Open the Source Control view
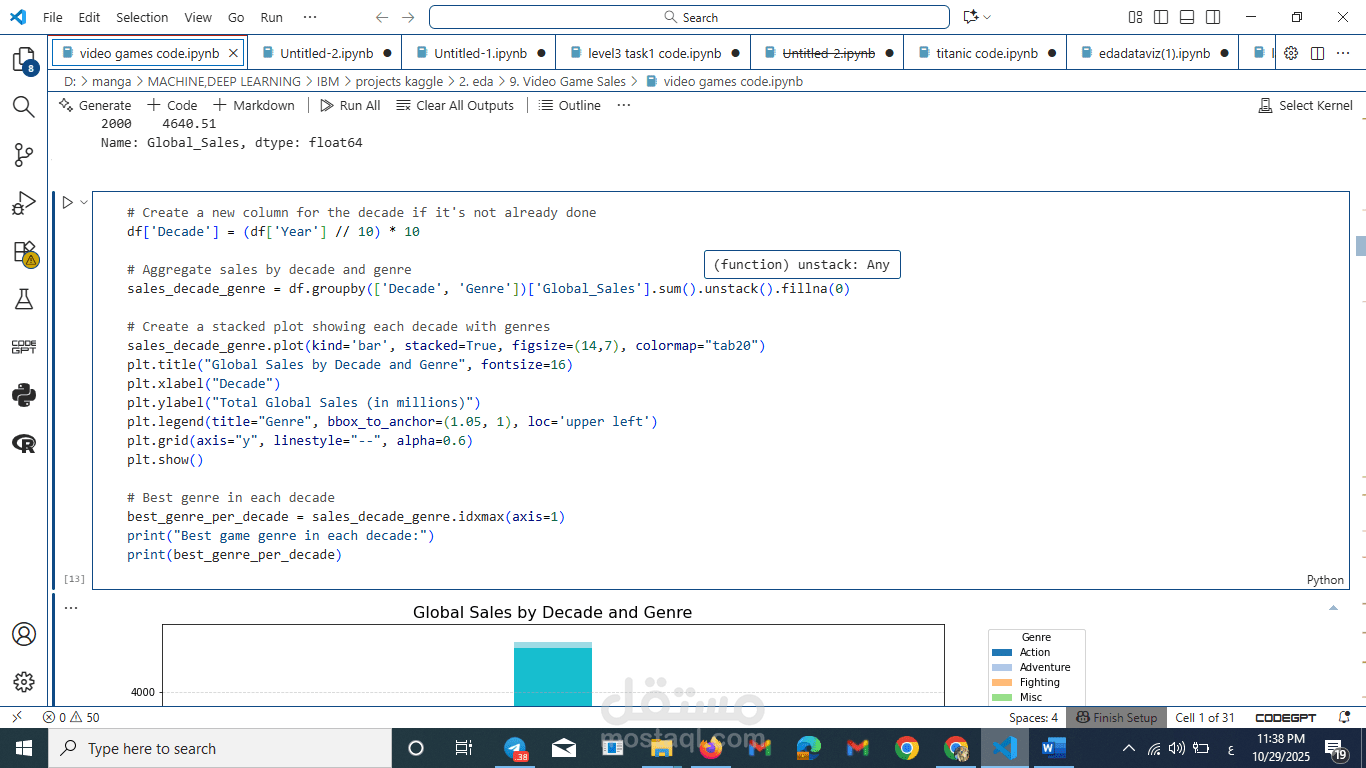The height and width of the screenshot is (768, 1366). click(24, 155)
